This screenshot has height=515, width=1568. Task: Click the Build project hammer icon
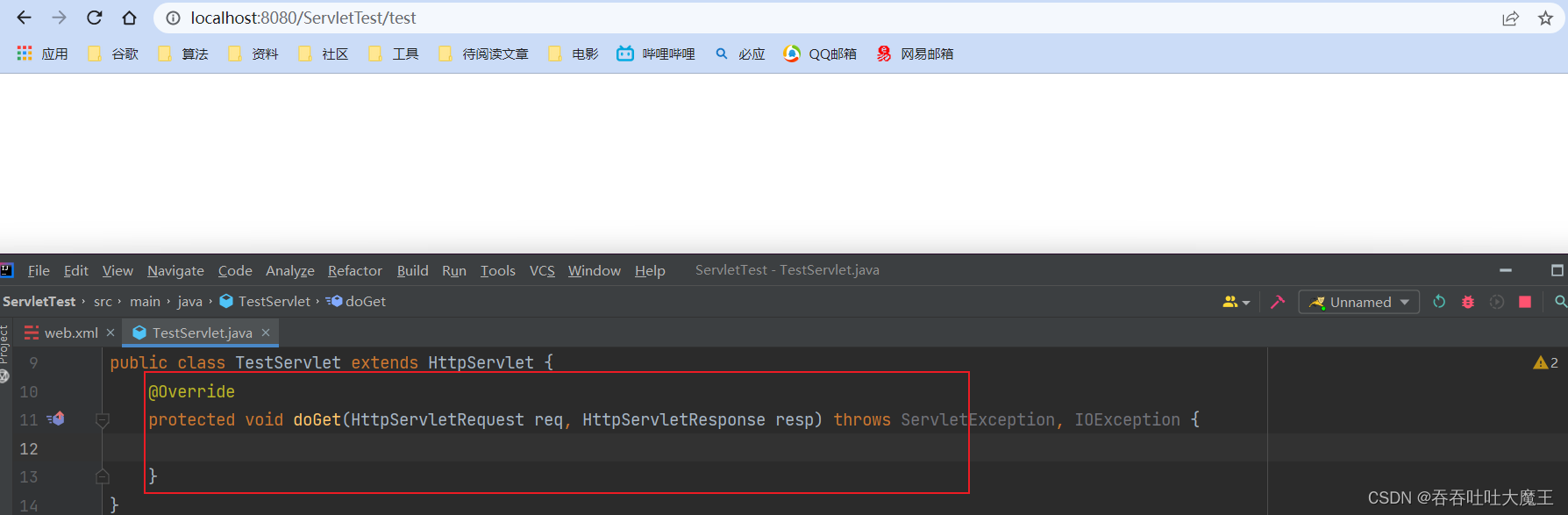point(1278,302)
